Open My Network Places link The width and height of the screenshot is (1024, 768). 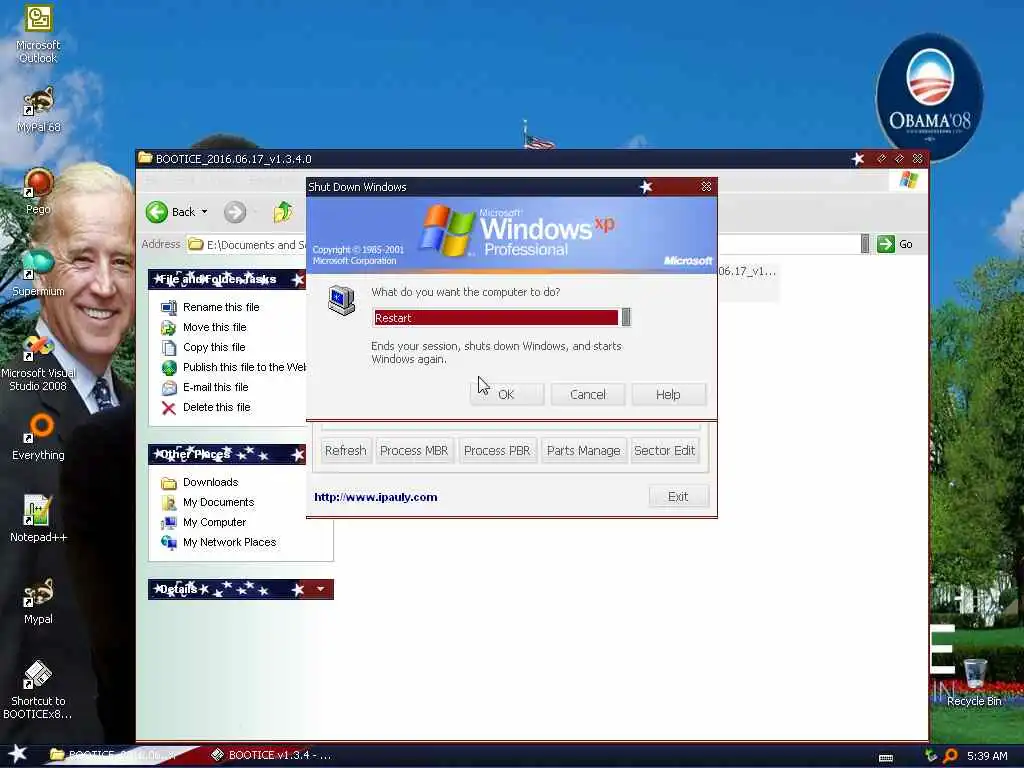[x=229, y=542]
